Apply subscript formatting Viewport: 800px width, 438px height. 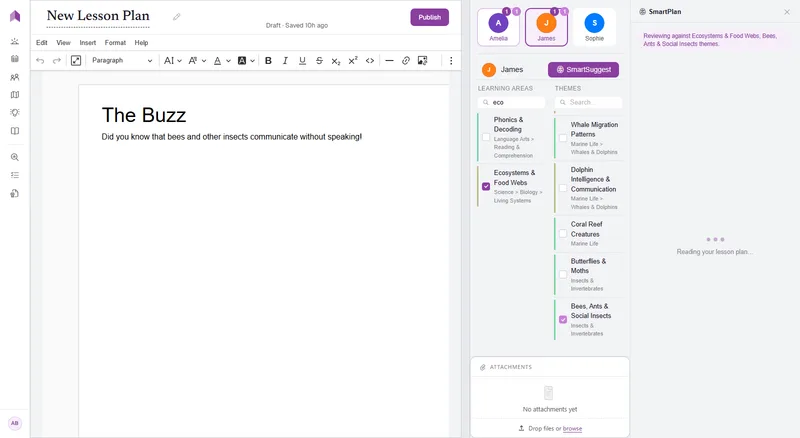(x=336, y=61)
